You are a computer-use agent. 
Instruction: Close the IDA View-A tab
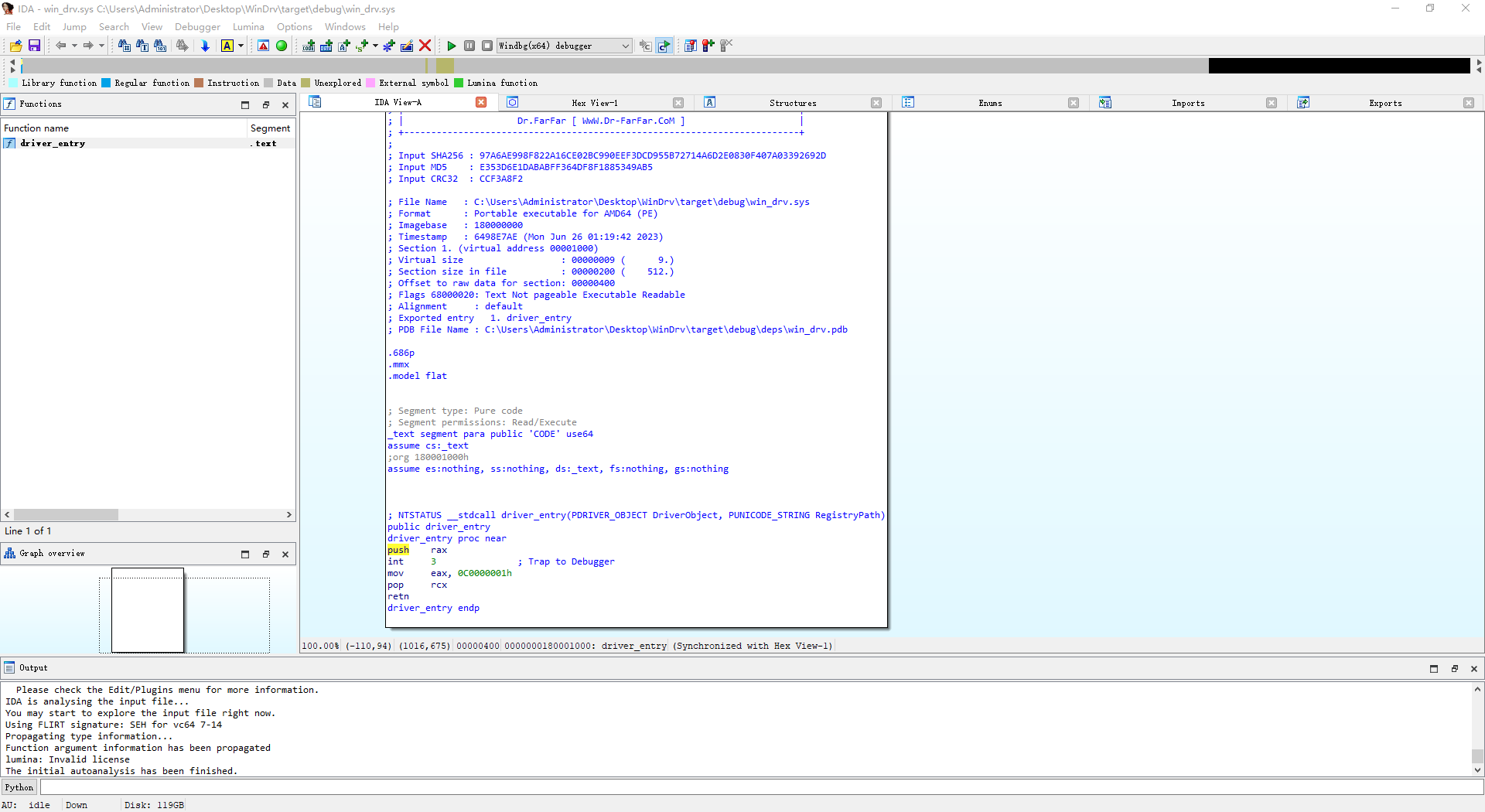point(481,102)
